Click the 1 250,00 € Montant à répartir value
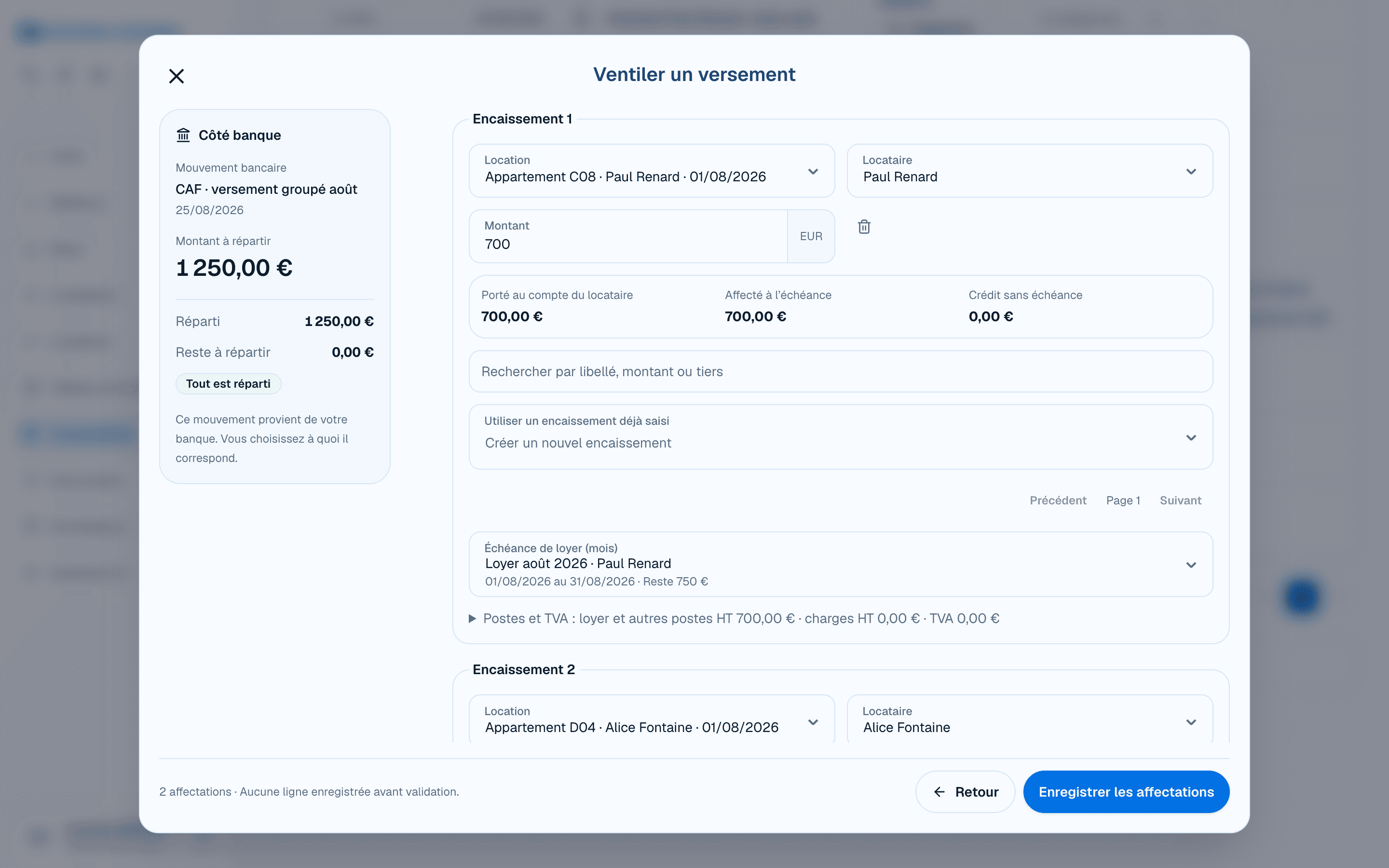1389x868 pixels. pyautogui.click(x=234, y=268)
